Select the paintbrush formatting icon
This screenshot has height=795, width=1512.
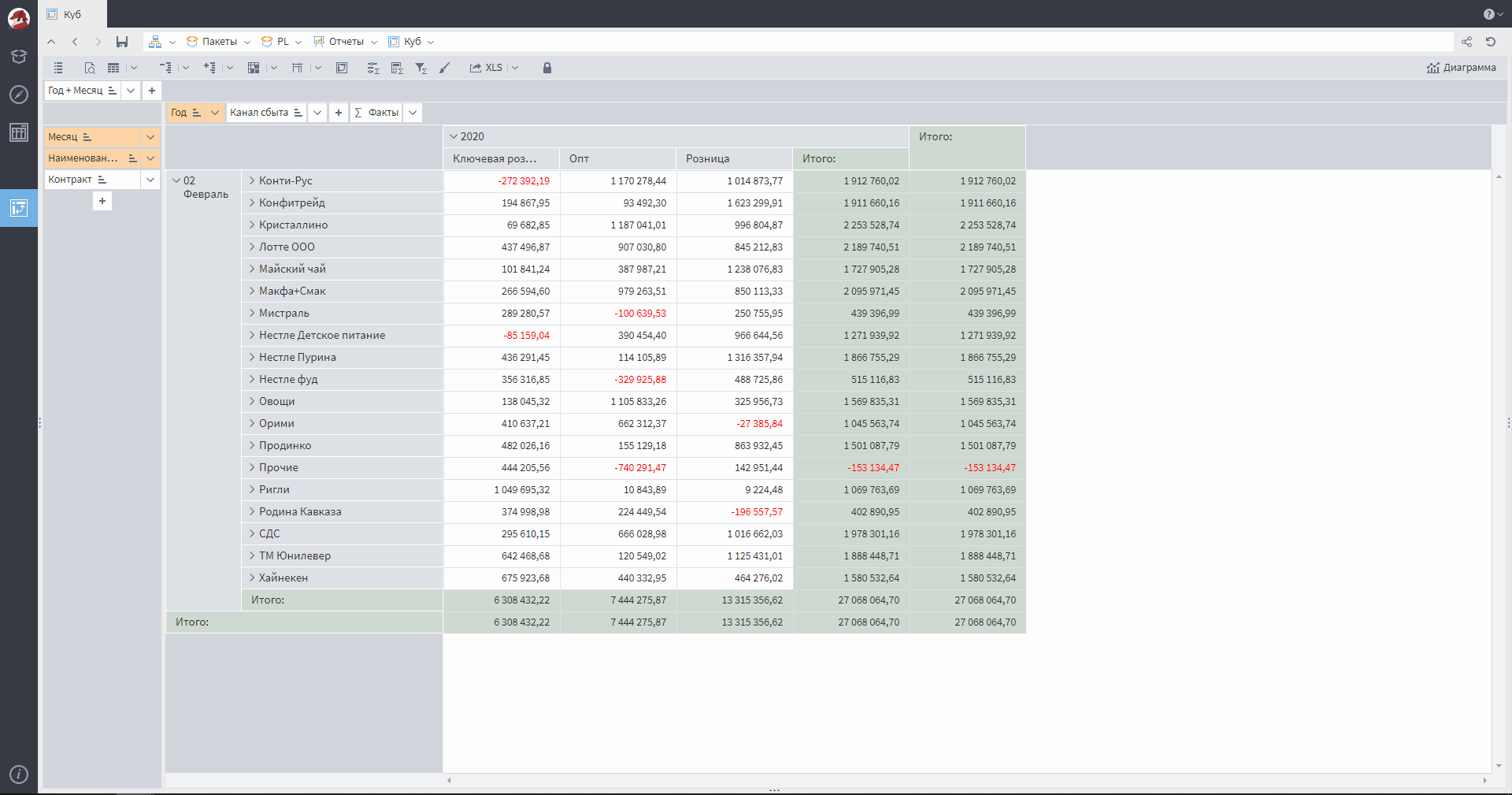[445, 68]
